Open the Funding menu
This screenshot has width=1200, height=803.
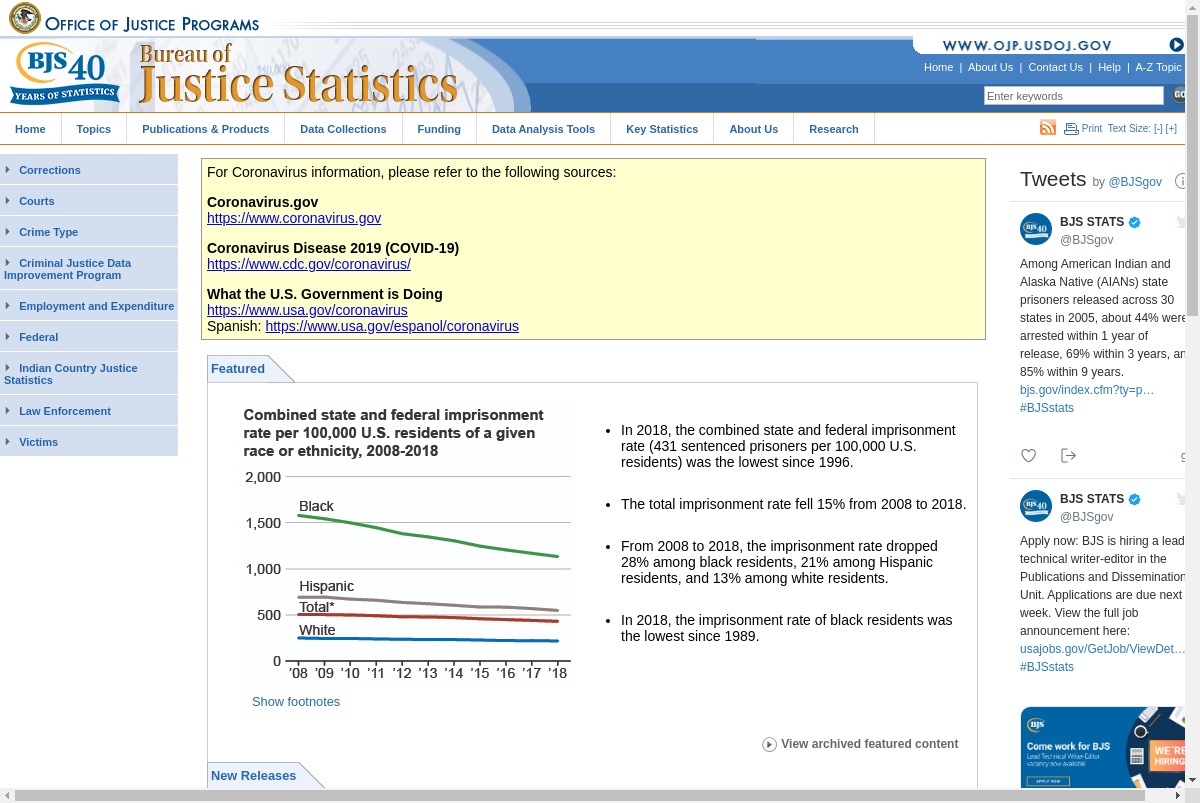coord(439,129)
